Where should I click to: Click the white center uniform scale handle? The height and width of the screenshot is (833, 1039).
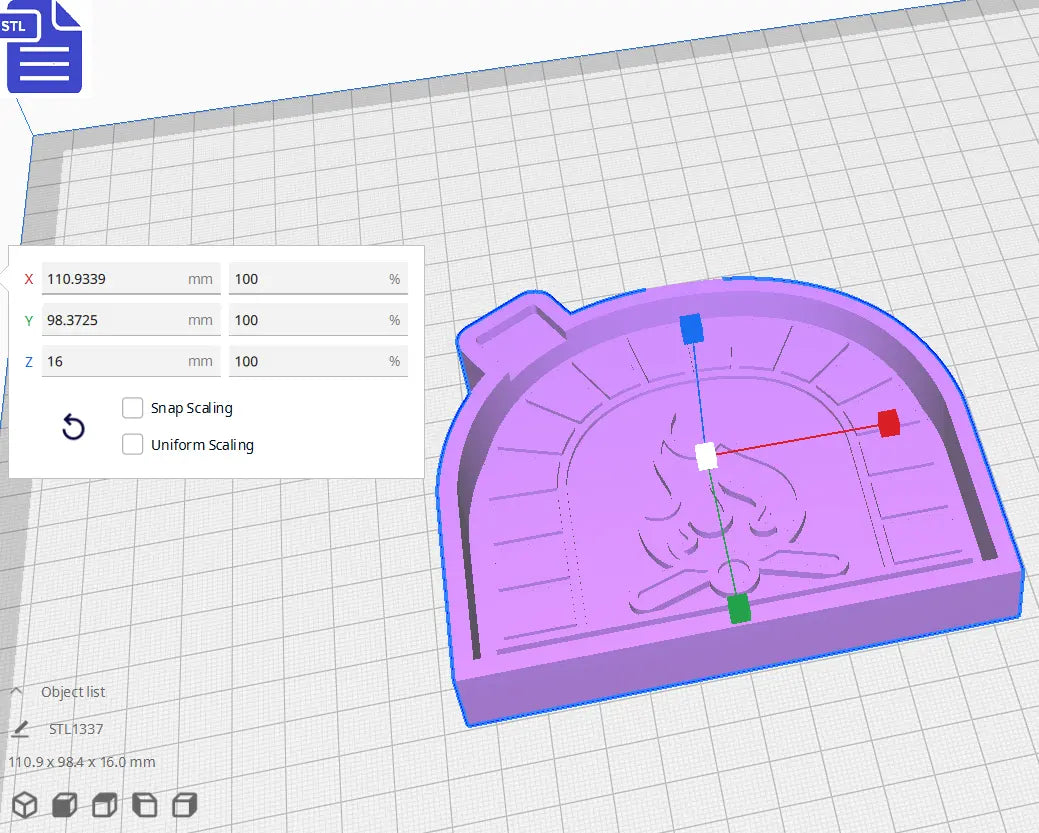click(x=705, y=457)
